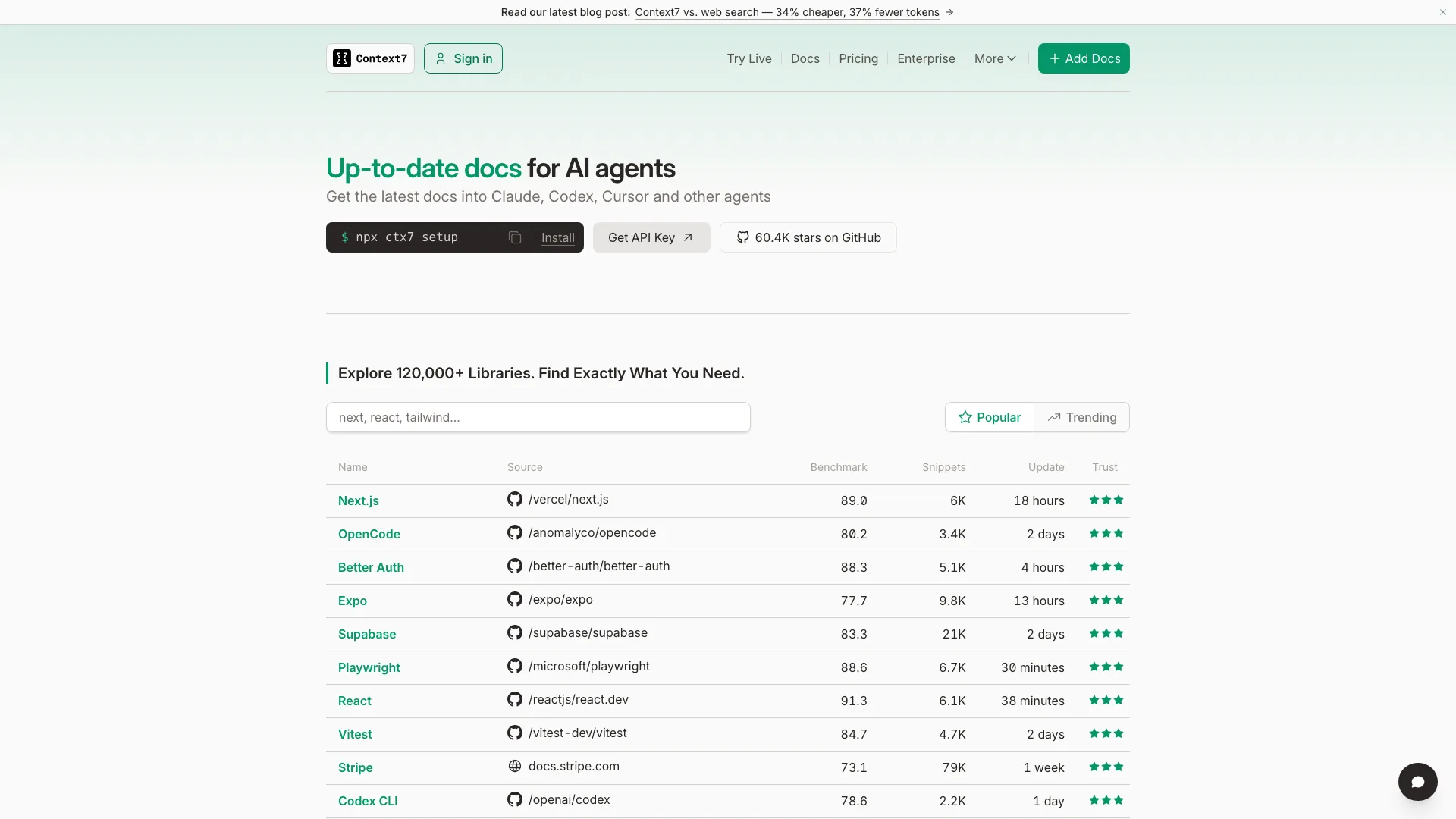Open the Vitest library

pos(355,734)
